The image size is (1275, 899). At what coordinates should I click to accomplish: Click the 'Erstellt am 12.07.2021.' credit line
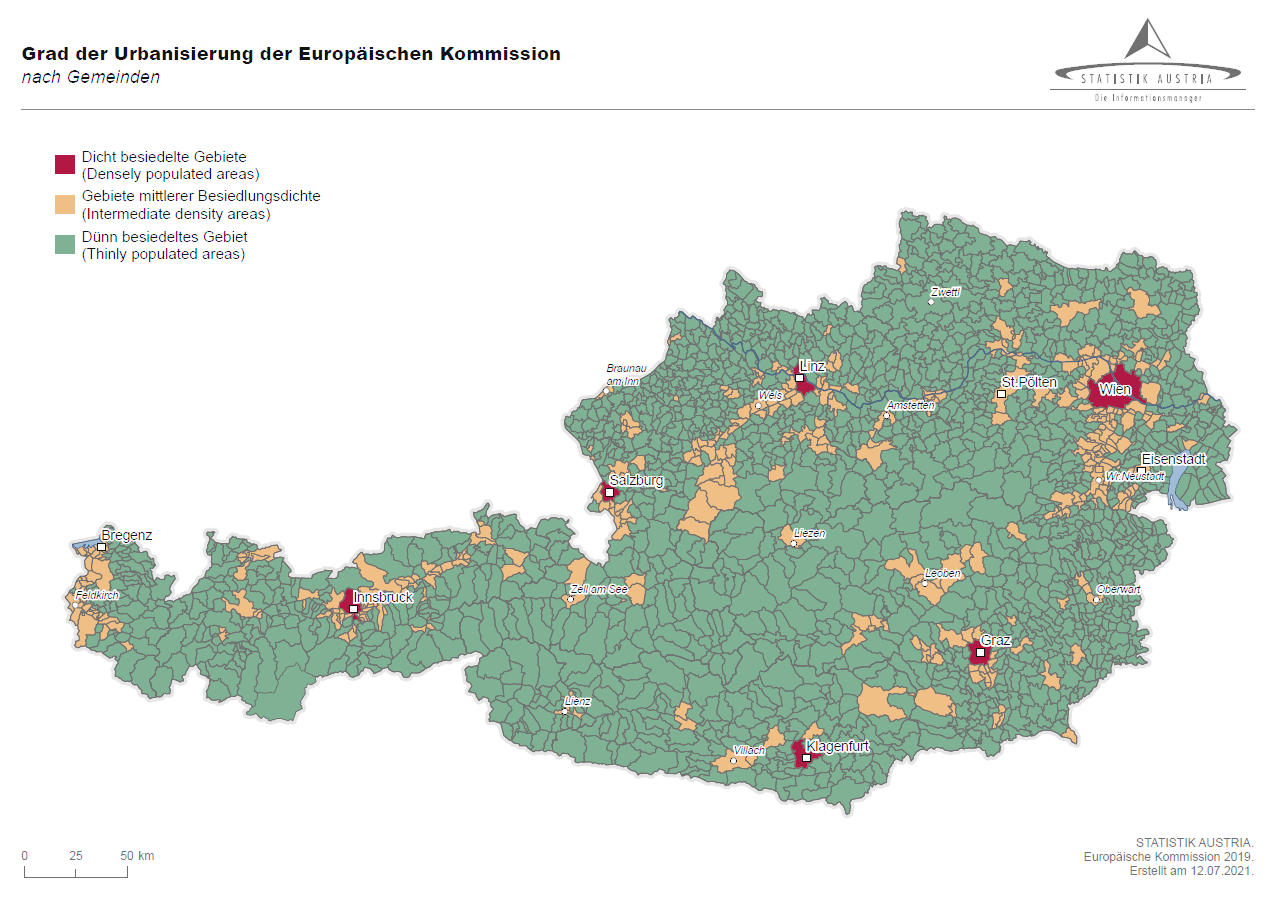[1191, 870]
